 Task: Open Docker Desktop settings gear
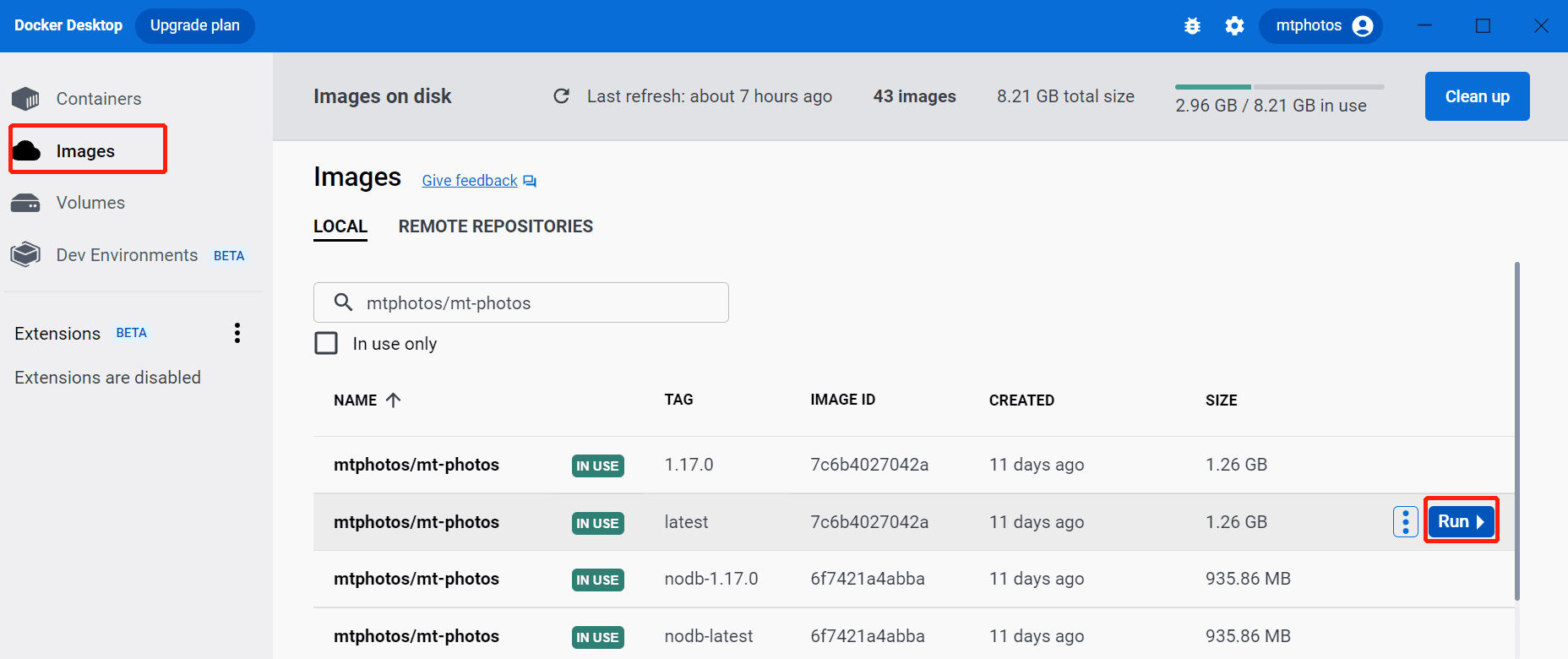[x=1234, y=26]
